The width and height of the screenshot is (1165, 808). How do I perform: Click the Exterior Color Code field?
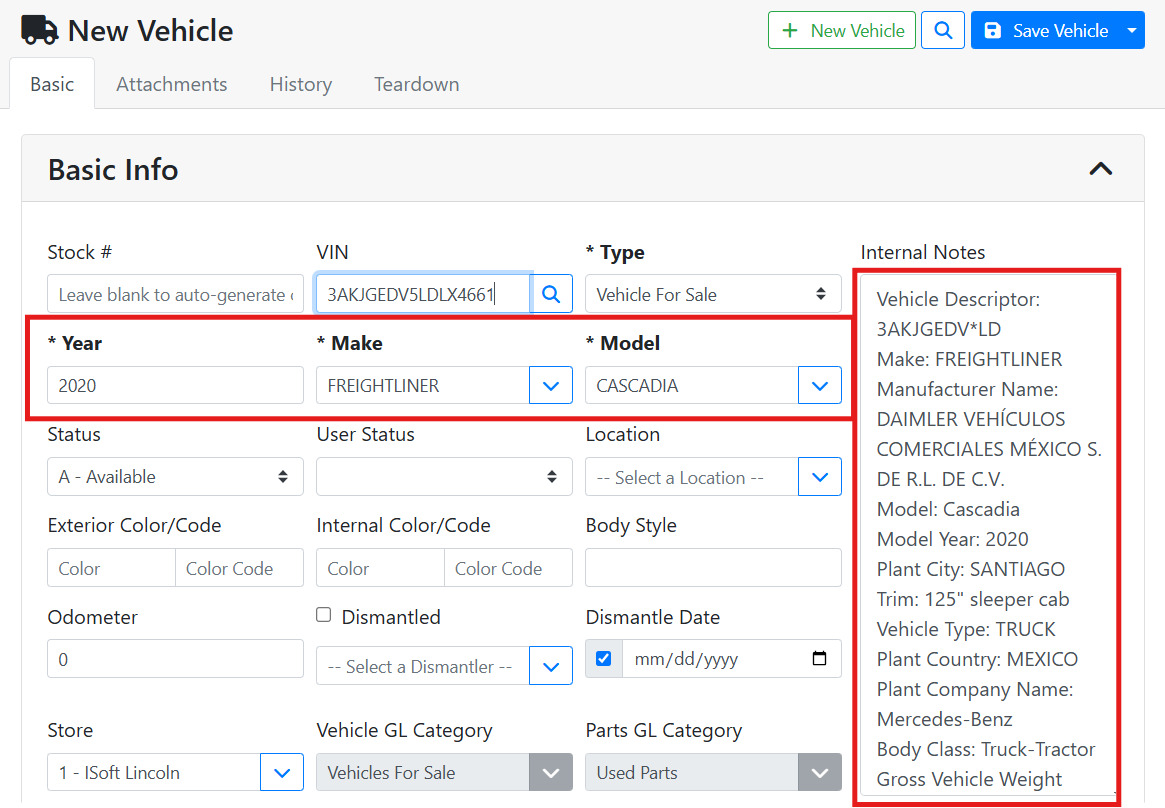pos(239,568)
